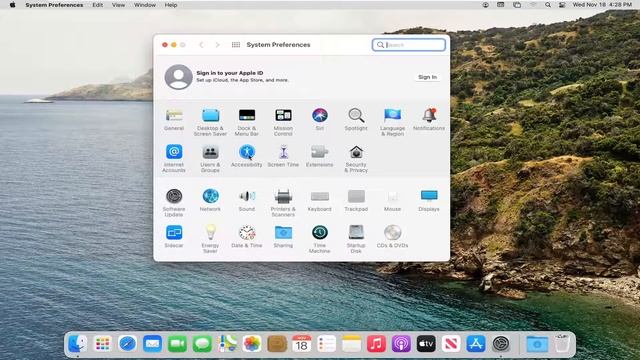This screenshot has height=360, width=640.
Task: Open Notes from the Dock
Action: coord(351,344)
